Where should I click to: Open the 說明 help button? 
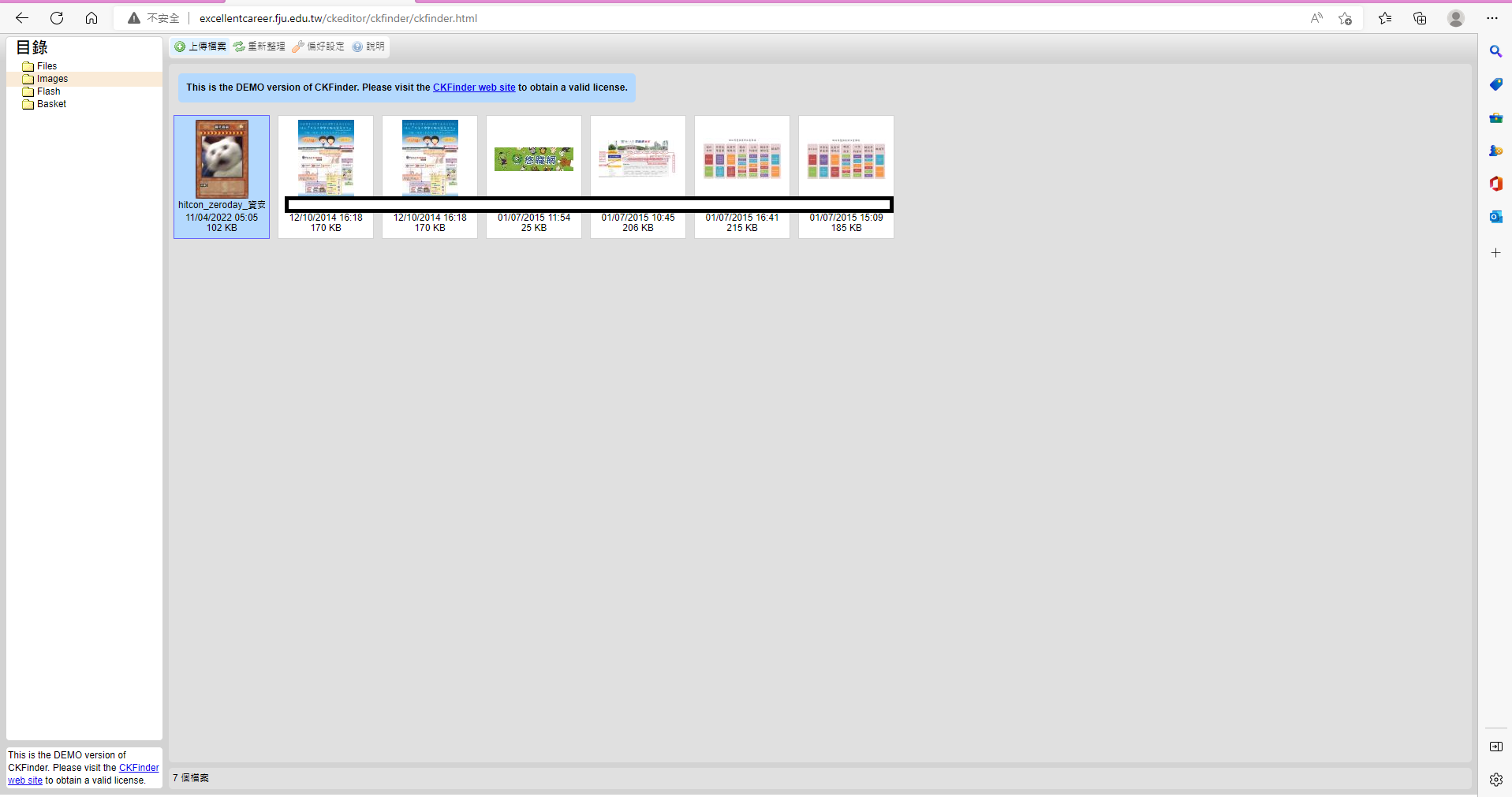point(368,47)
